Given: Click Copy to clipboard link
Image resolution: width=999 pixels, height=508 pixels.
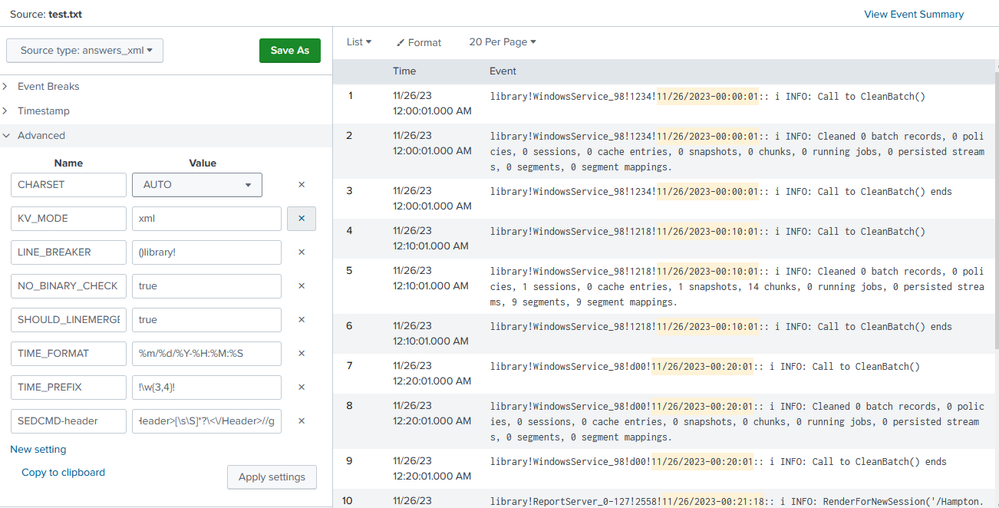Looking at the screenshot, I should coord(63,472).
